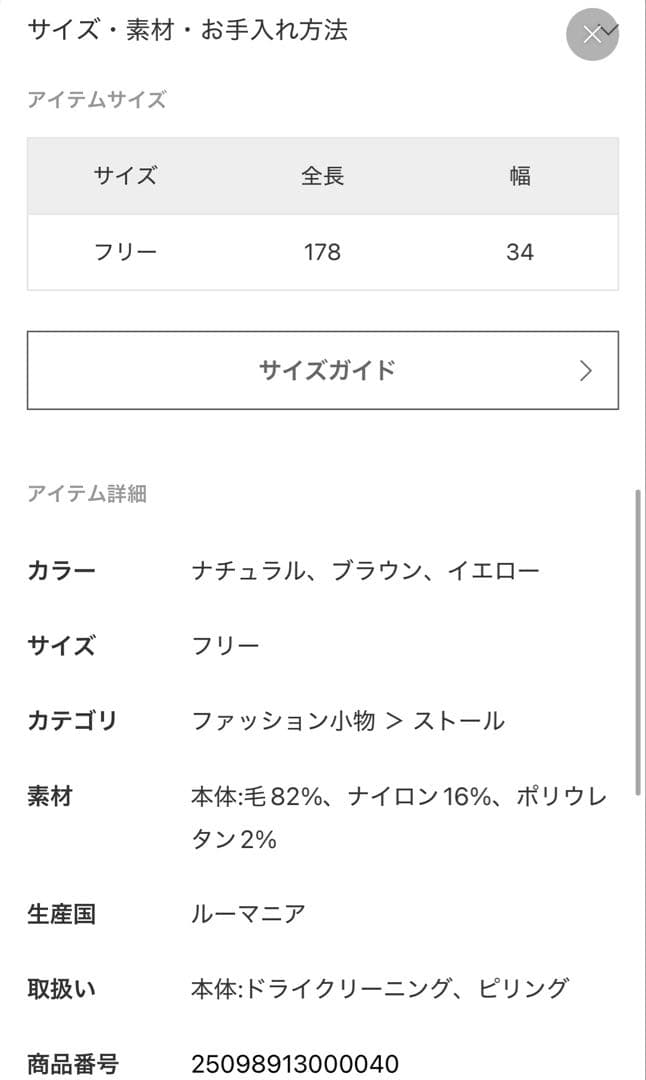Click the vertical scrollbar on the right edge
646x1080 pixels.
point(639,640)
